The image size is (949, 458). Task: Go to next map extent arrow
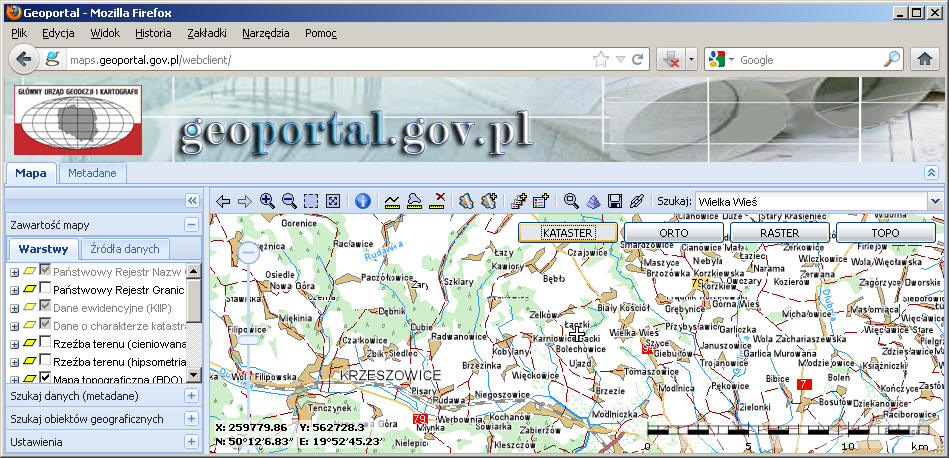(x=245, y=201)
